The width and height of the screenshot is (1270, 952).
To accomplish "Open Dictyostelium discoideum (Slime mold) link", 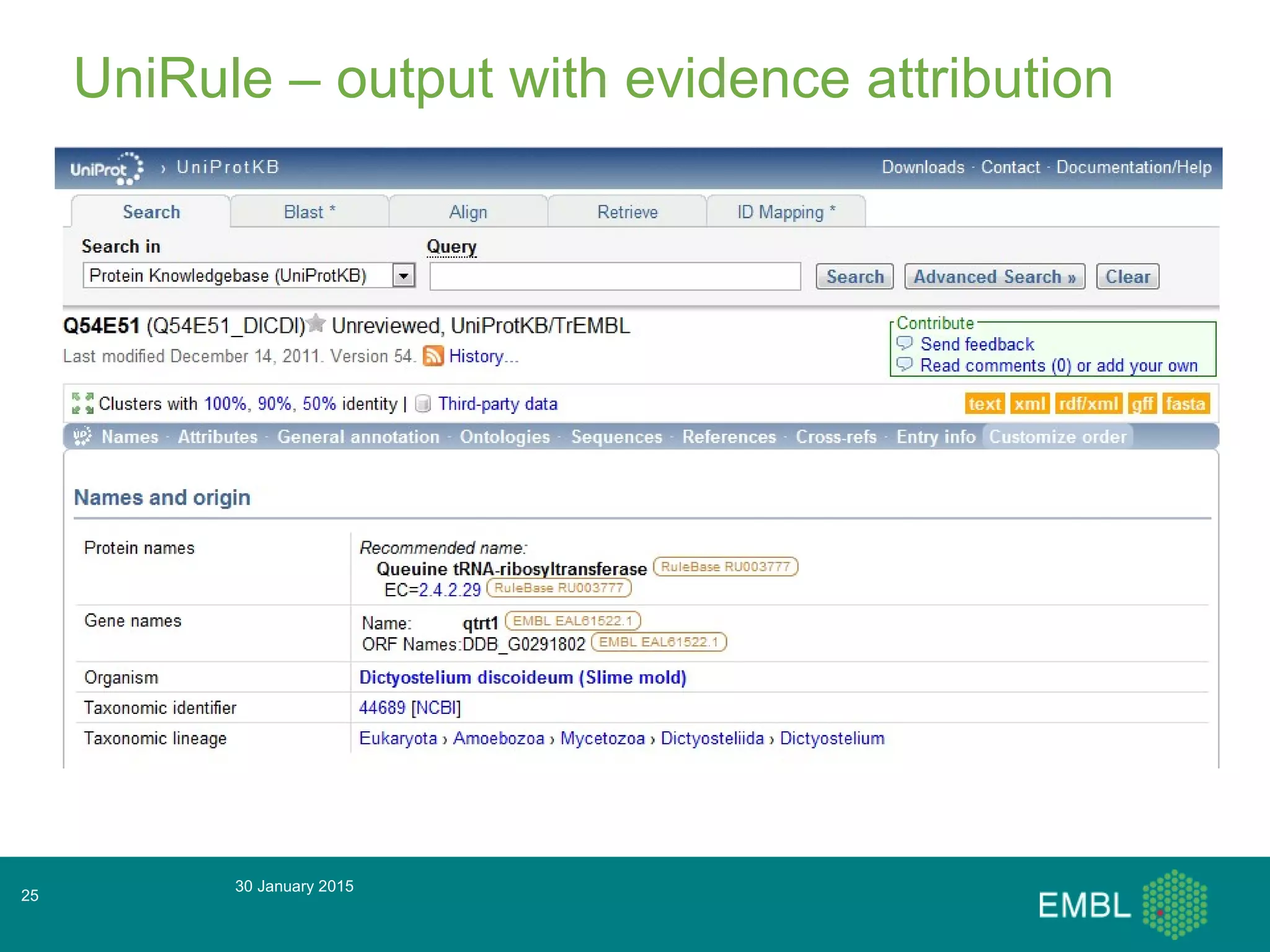I will (x=523, y=677).
